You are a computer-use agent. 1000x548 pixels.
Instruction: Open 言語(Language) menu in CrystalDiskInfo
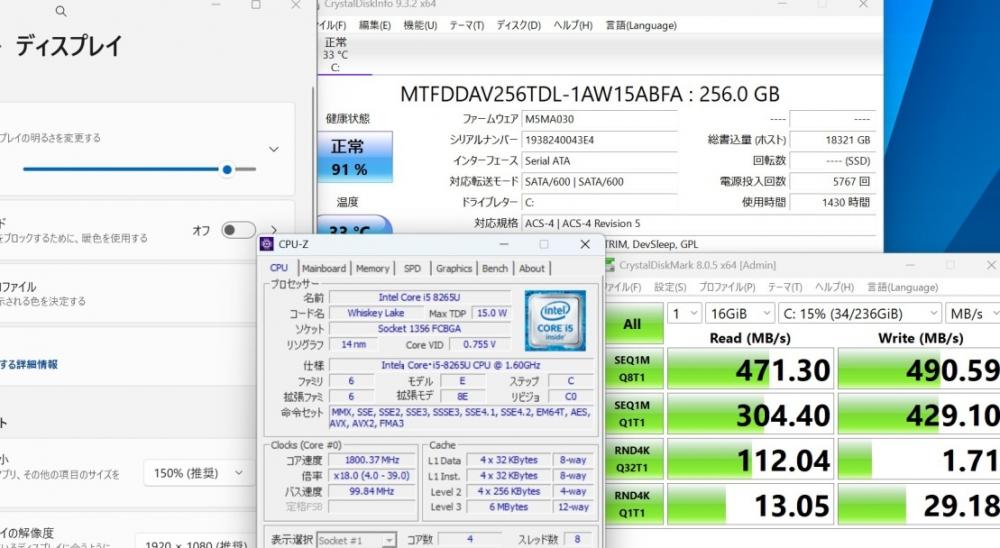click(641, 26)
